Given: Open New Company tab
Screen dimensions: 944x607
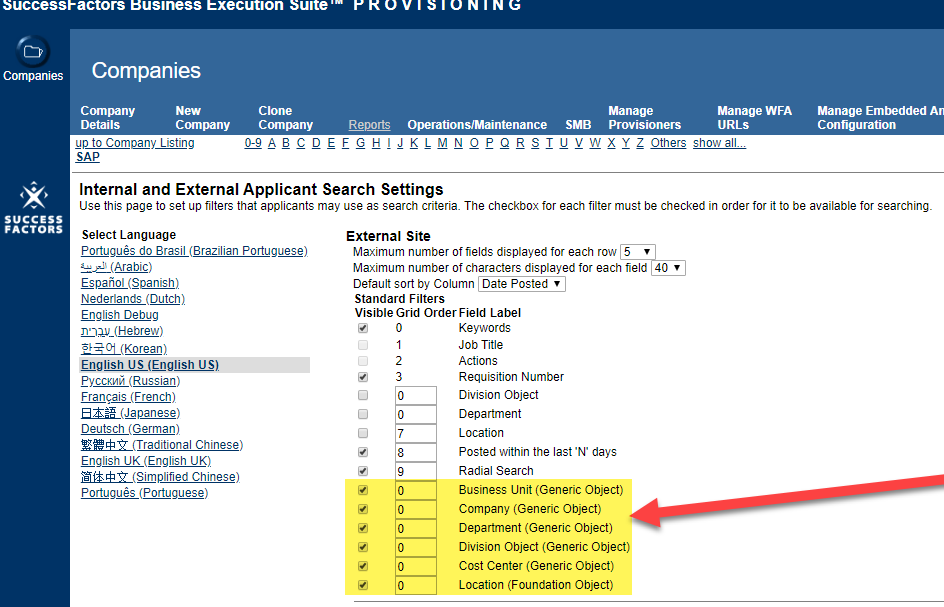Looking at the screenshot, I should [x=202, y=117].
